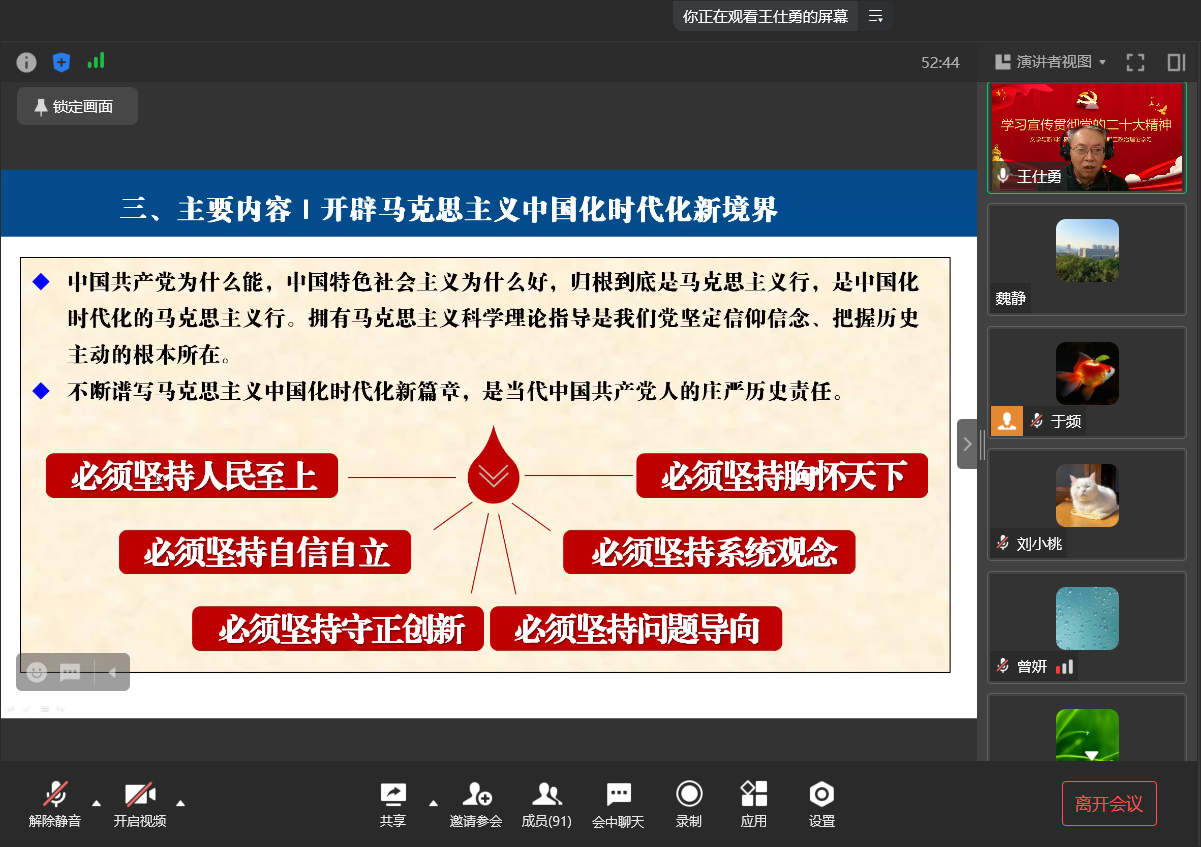1201x847 pixels.
Task: Lock the screen view (锁定画面)
Action: 77,106
